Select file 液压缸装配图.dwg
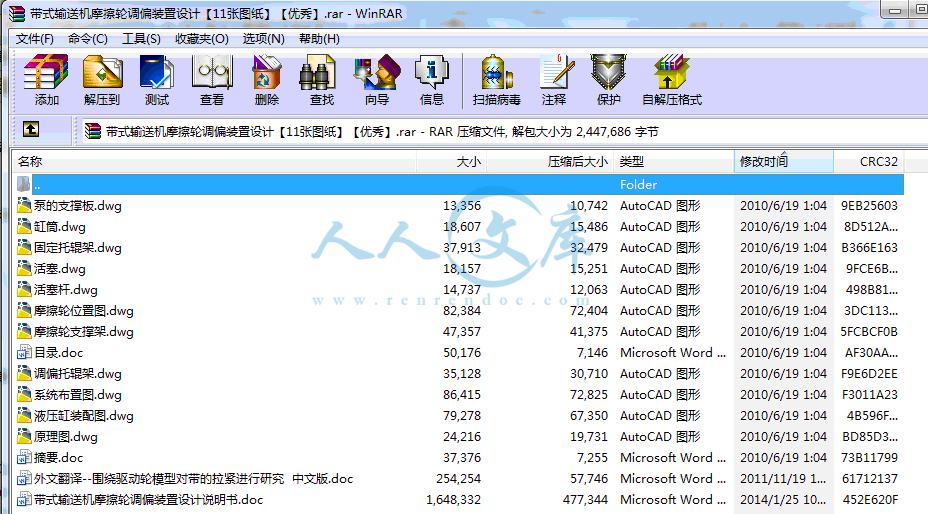928x514 pixels. point(83,416)
